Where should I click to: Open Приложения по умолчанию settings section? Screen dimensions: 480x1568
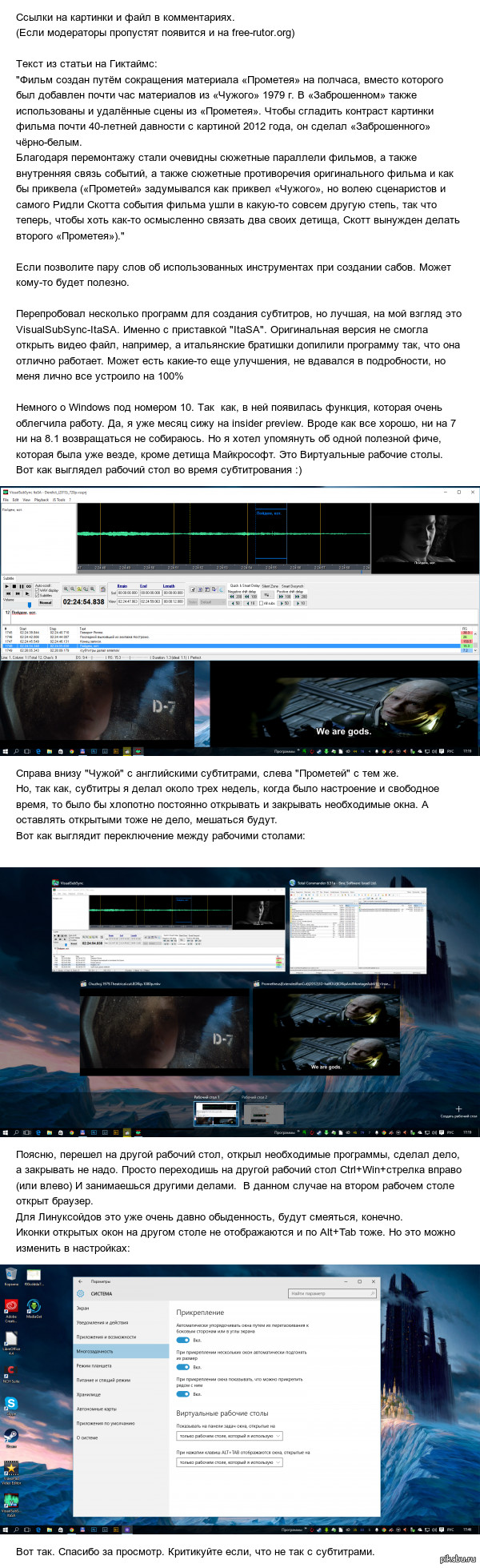coord(121,1424)
